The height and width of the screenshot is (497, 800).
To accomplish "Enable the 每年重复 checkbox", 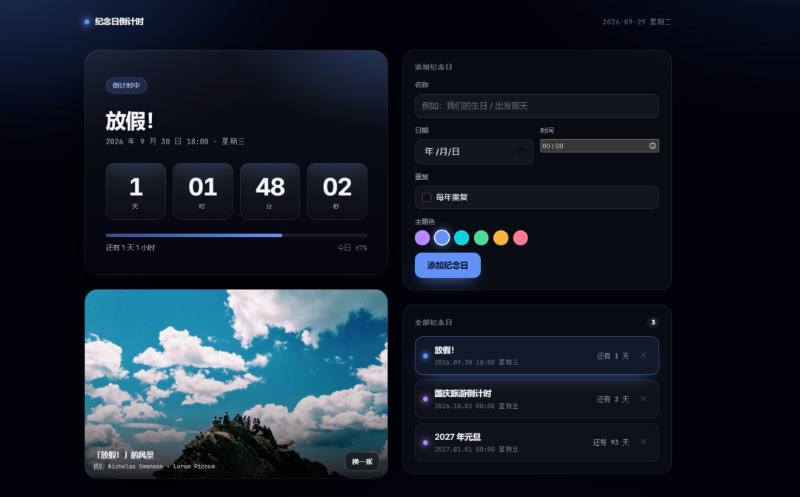I will pos(427,197).
